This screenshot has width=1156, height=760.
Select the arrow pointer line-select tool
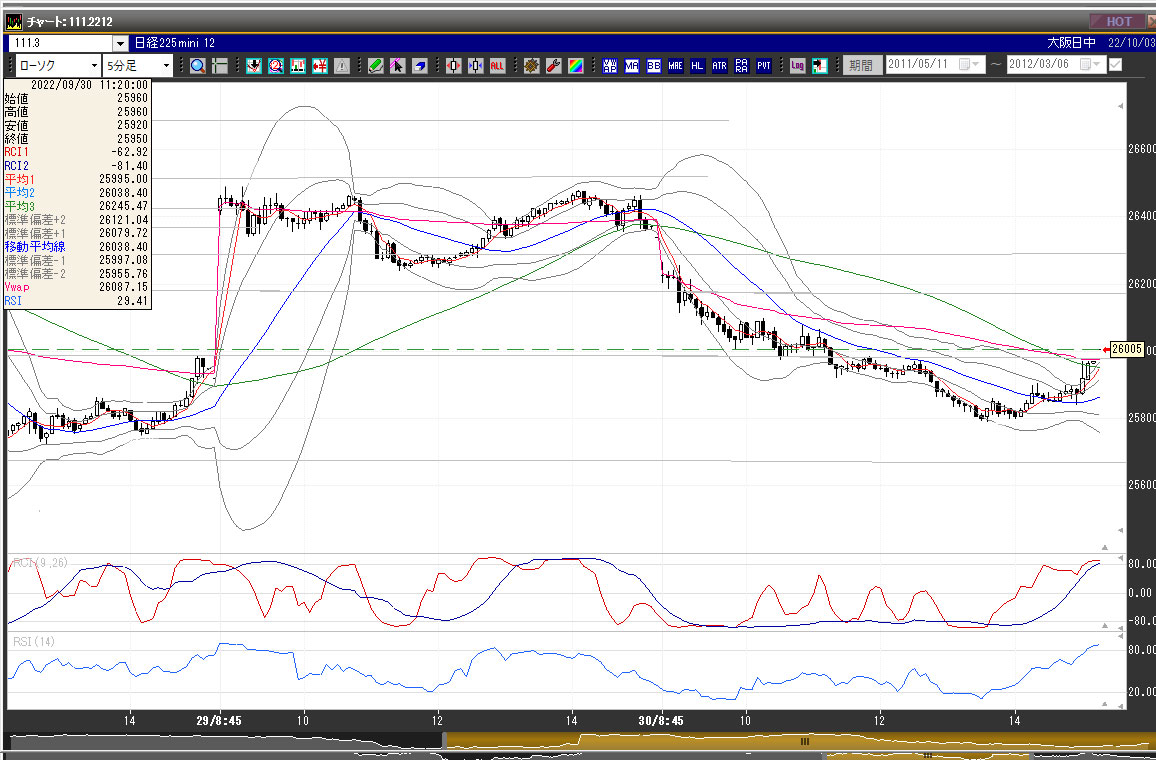[x=397, y=66]
